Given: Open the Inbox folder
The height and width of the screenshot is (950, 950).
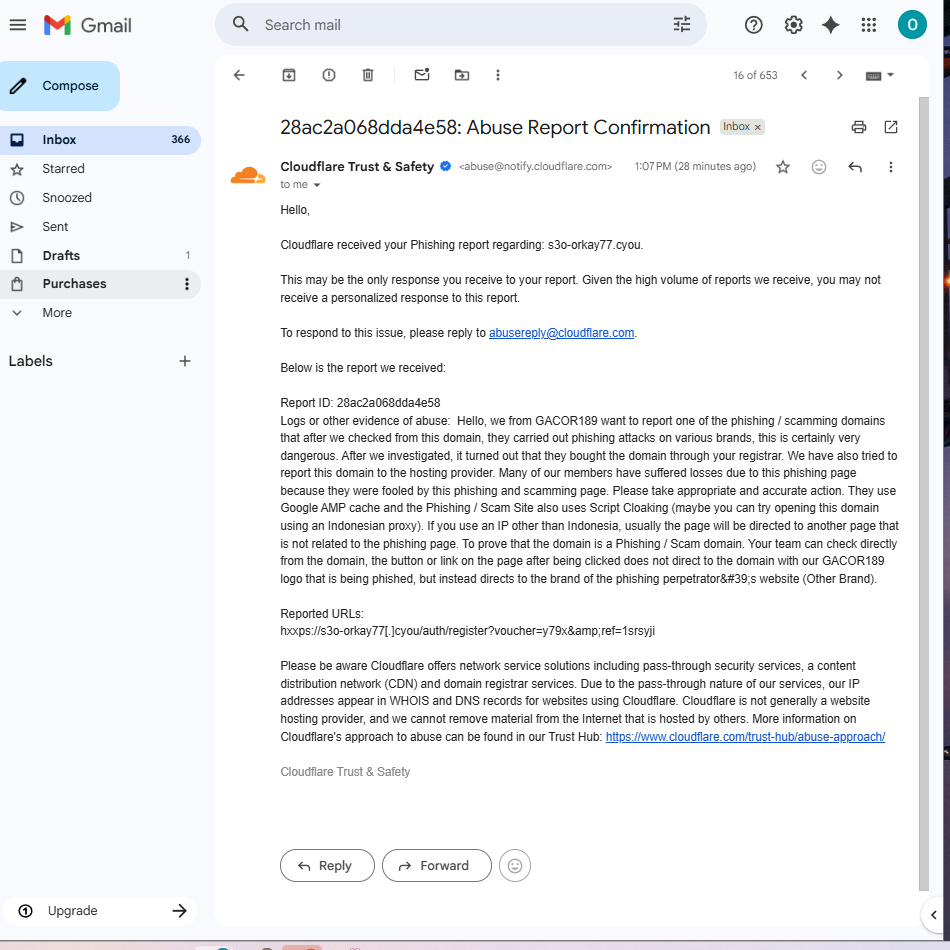Looking at the screenshot, I should (100, 140).
